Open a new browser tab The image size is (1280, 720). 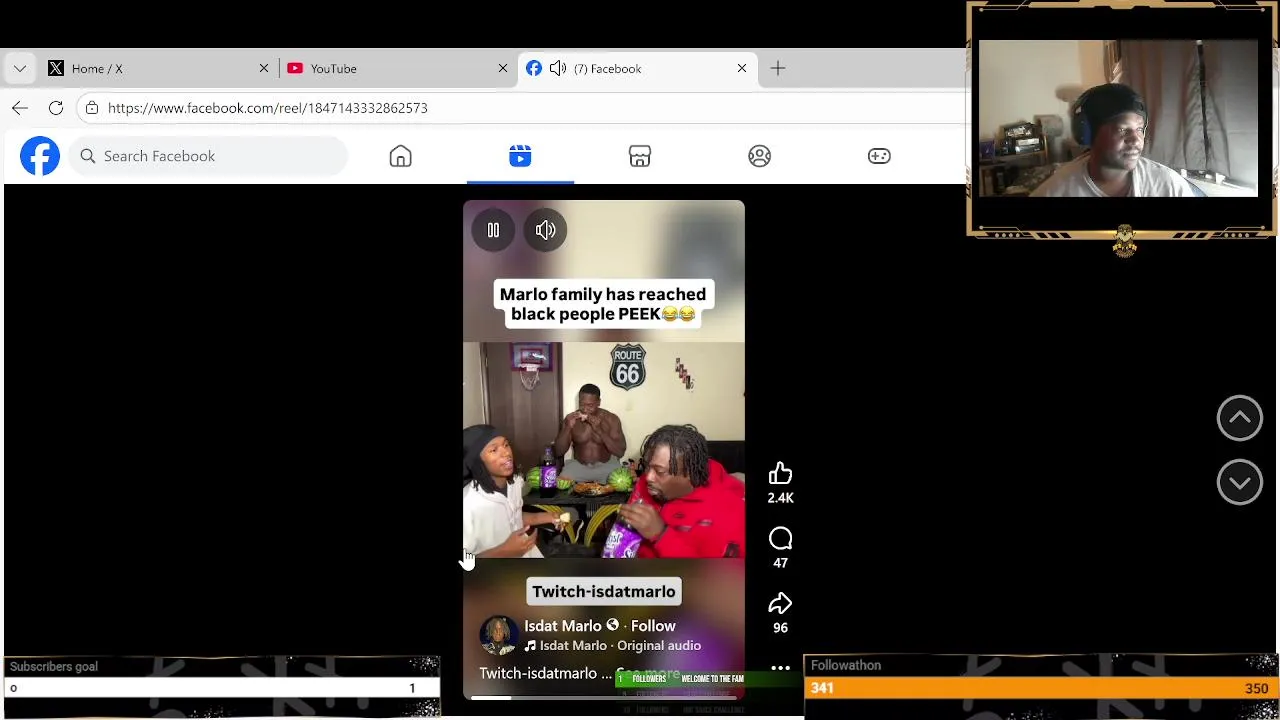point(778,68)
